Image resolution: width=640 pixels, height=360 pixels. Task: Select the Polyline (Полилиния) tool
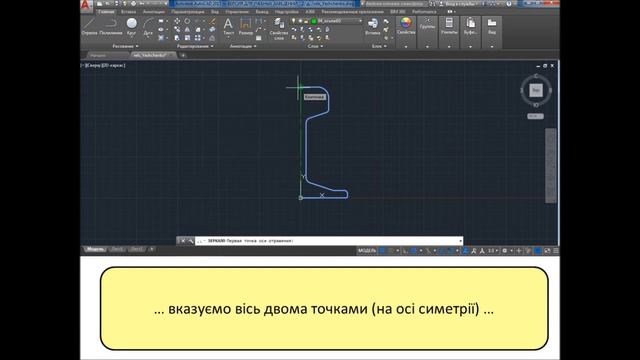pyautogui.click(x=111, y=27)
